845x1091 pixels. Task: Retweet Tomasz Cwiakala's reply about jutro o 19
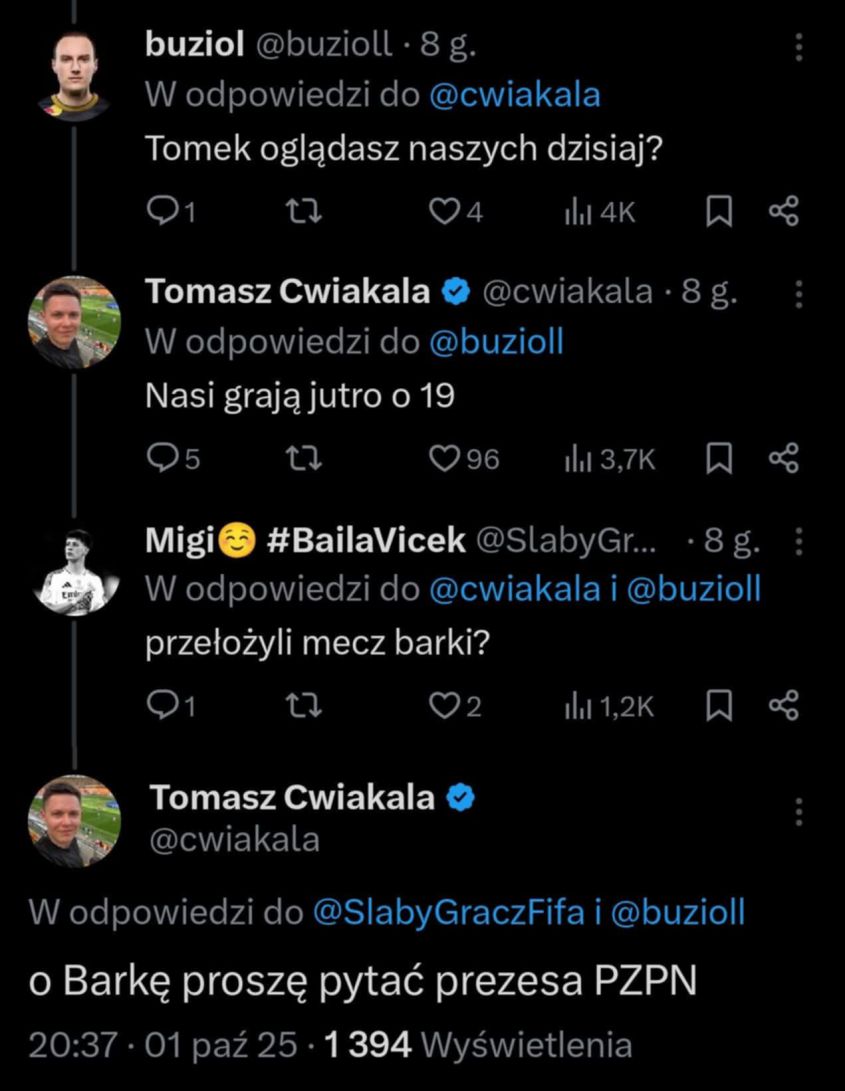click(x=304, y=461)
